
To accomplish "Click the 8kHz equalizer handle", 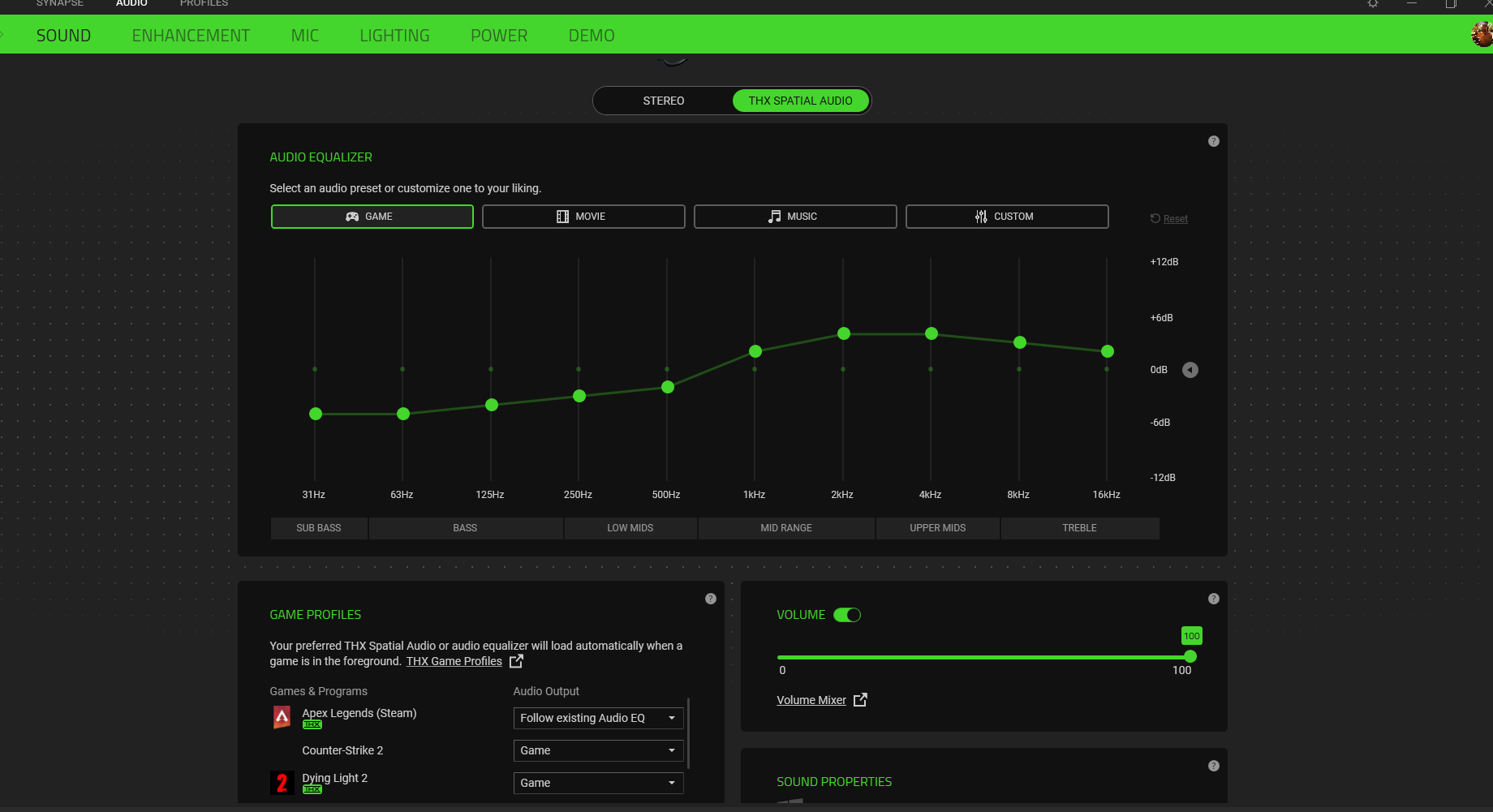I will [x=1020, y=342].
